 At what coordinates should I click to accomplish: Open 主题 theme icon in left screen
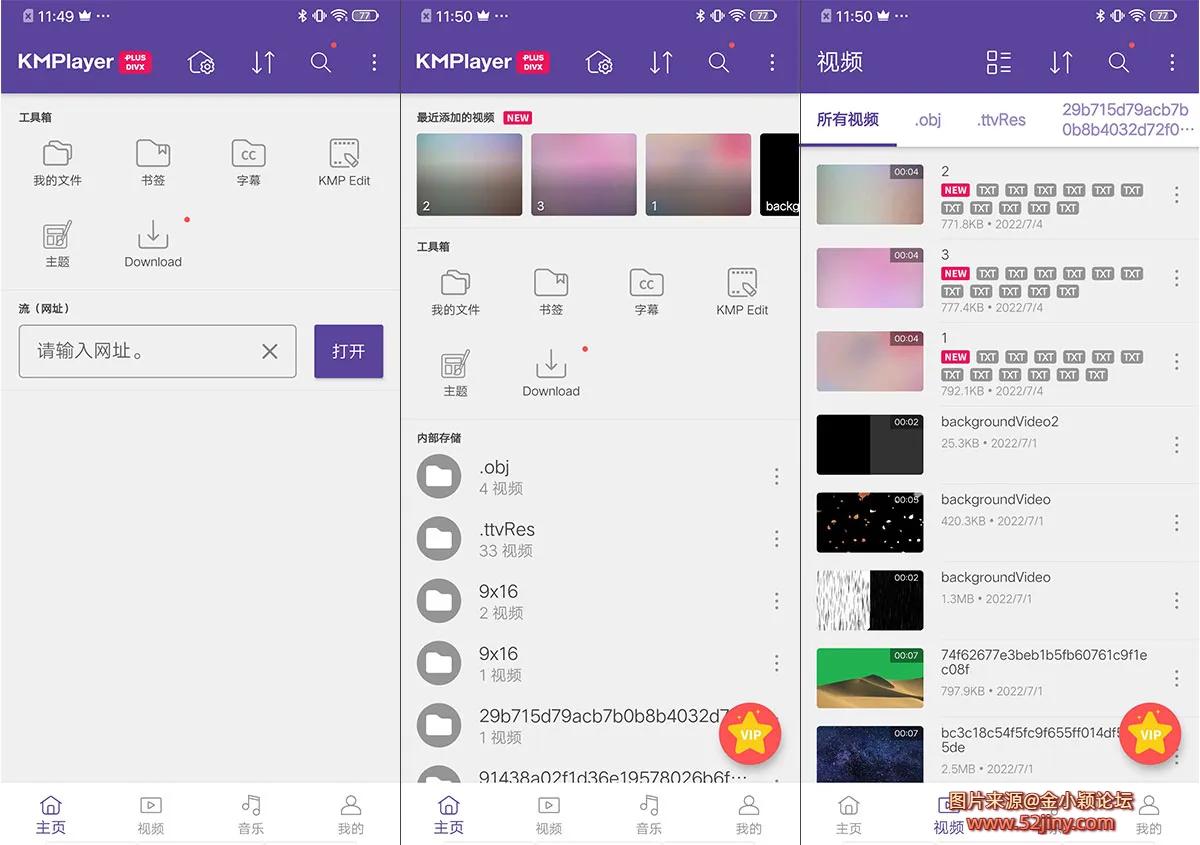(x=57, y=243)
